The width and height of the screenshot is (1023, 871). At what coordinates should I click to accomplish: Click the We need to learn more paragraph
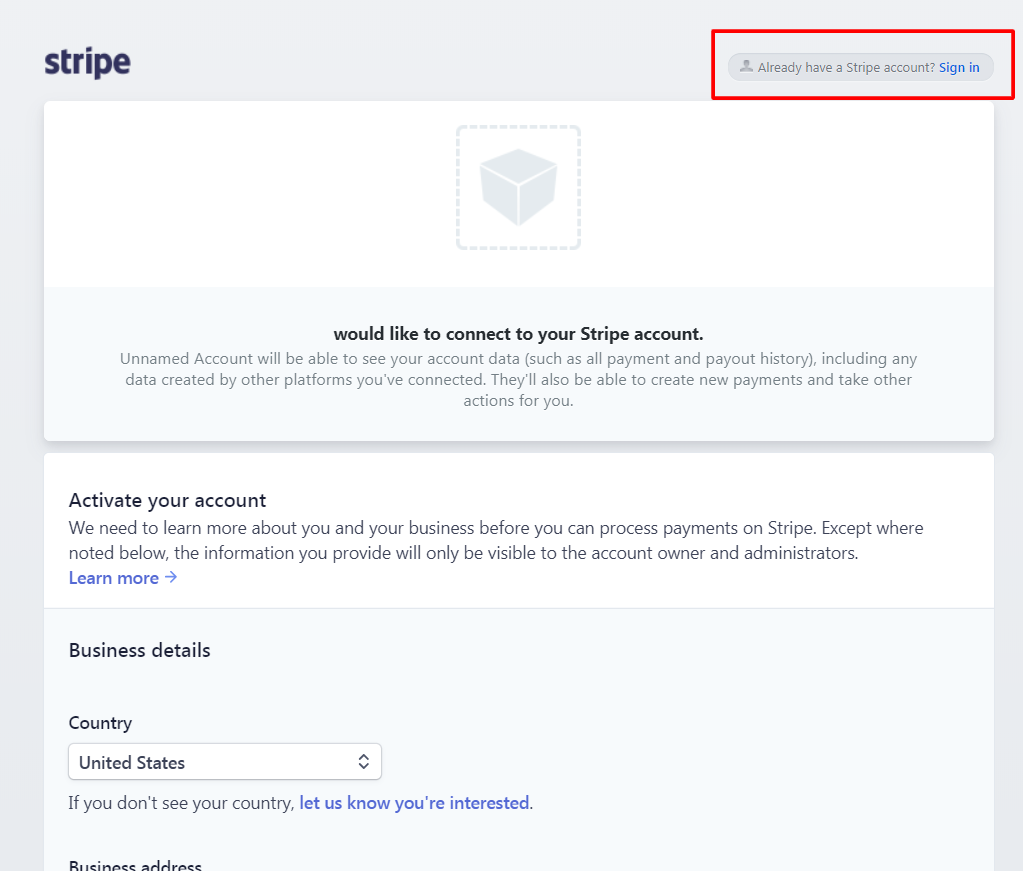click(496, 540)
